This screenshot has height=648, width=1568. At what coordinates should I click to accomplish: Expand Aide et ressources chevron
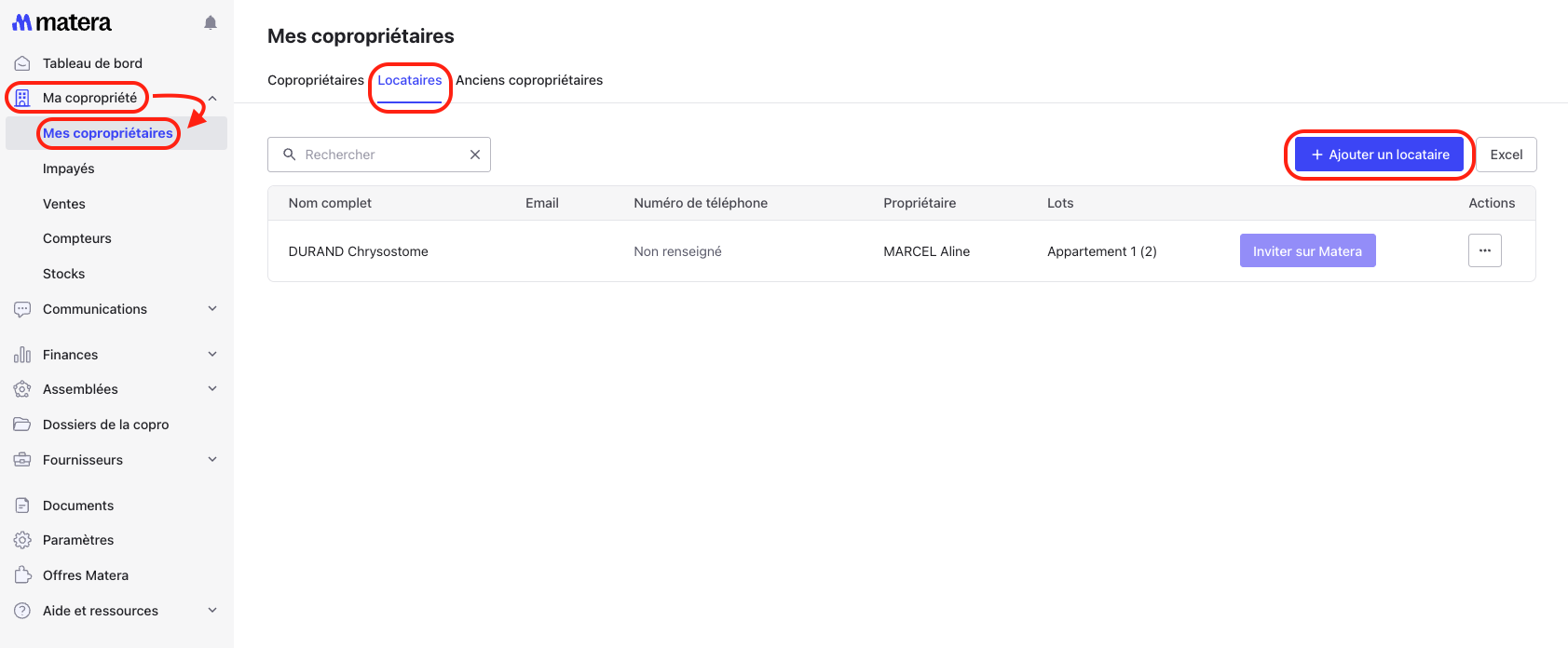[212, 611]
